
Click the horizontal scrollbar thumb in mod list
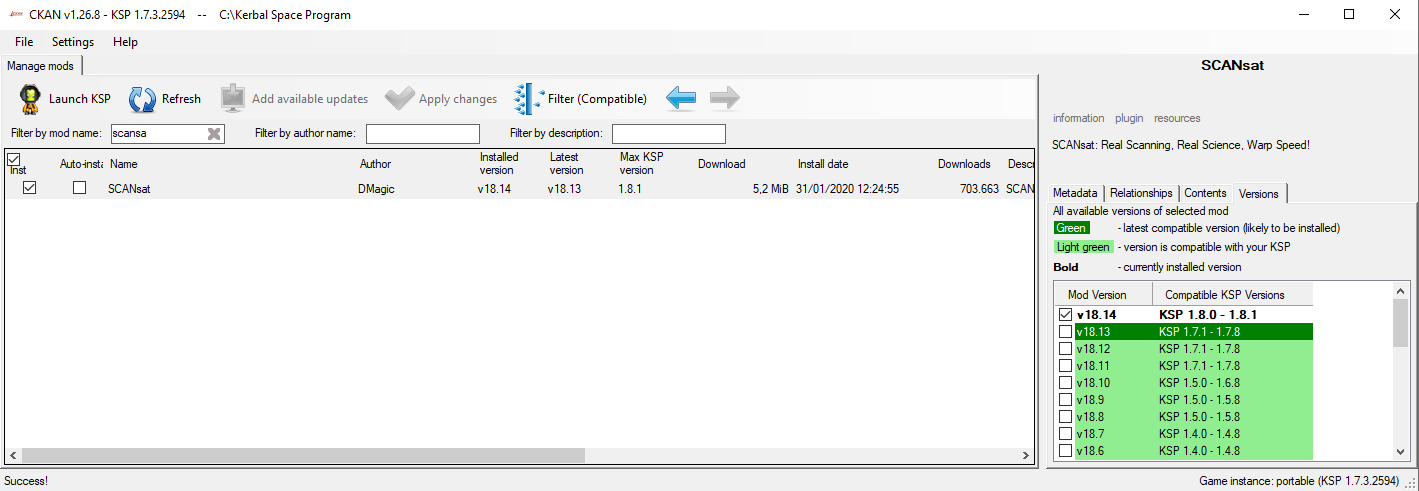pos(303,455)
